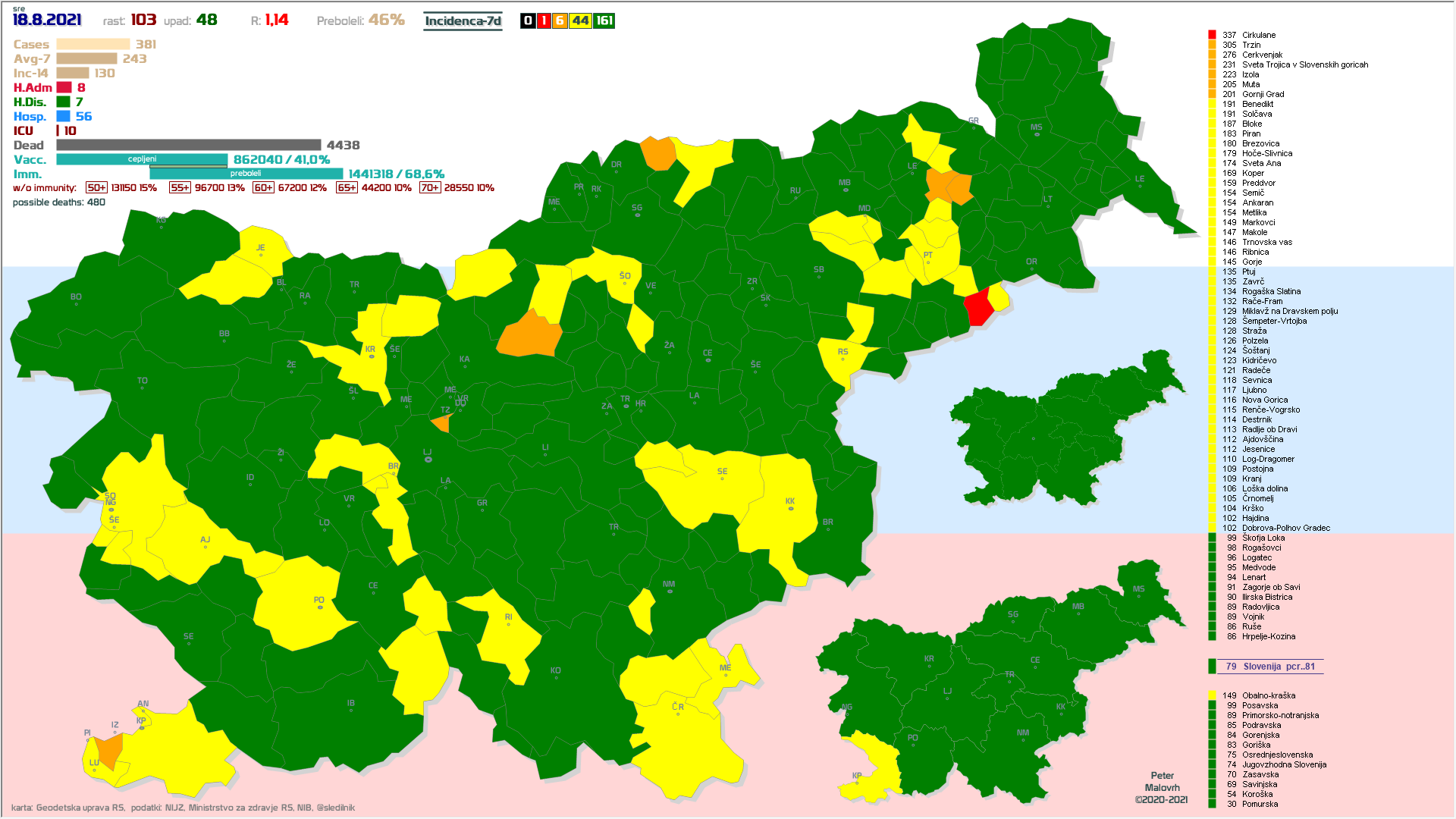1456x819 pixels.
Task: Click the yellow 44 incidence counter box
Action: click(580, 20)
